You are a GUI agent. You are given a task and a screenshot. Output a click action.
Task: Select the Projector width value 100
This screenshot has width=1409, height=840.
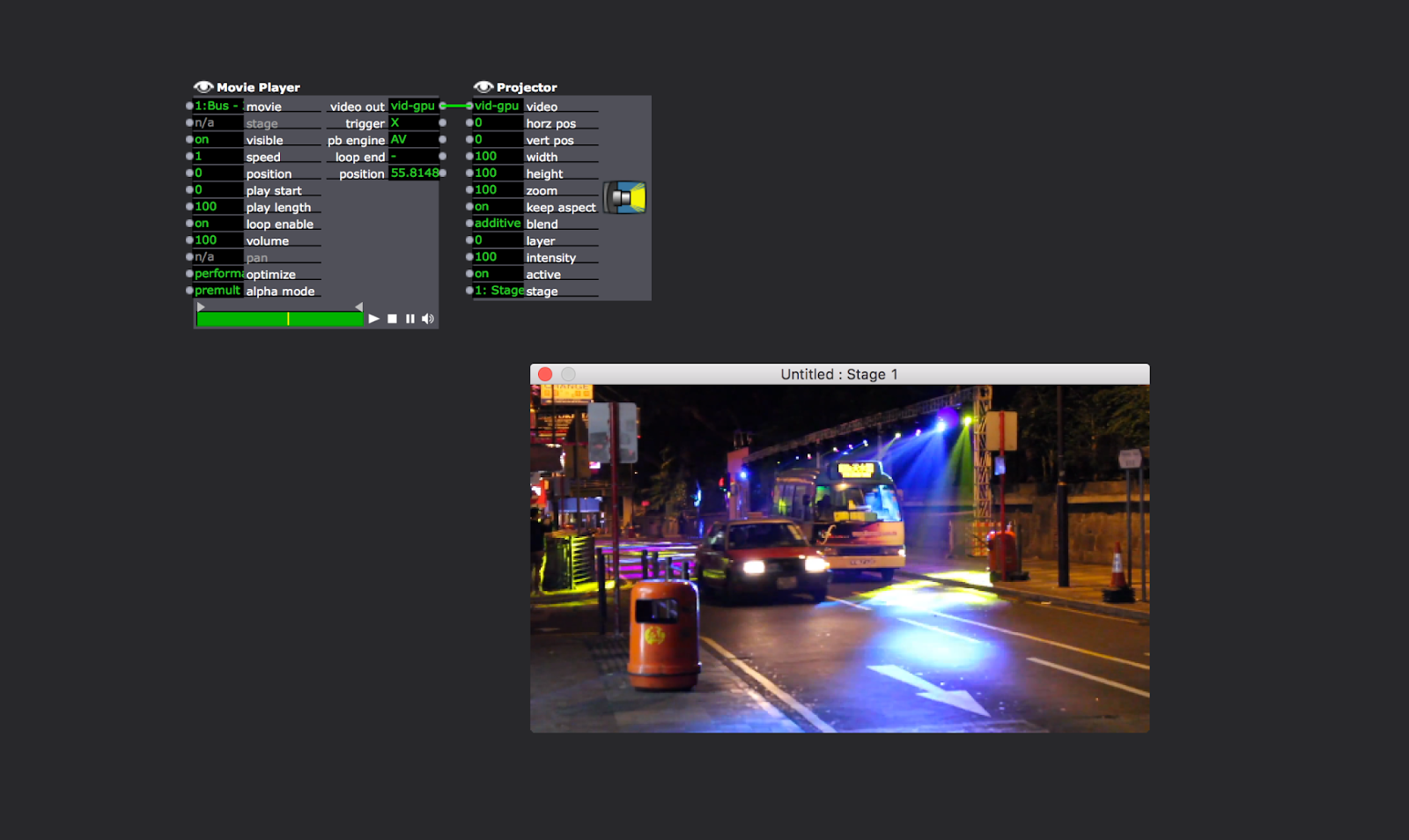click(498, 156)
